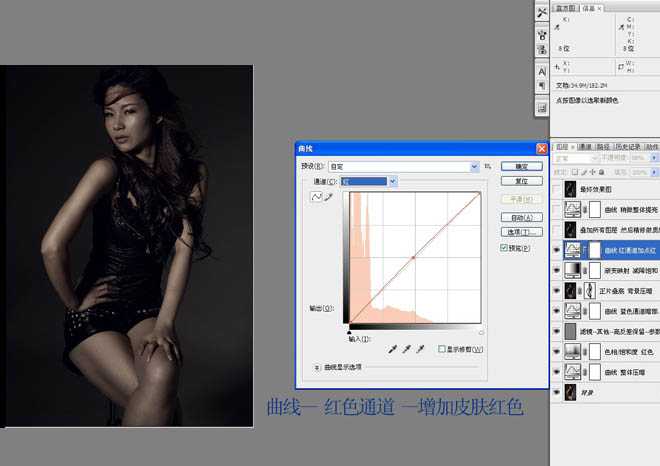This screenshot has width=660, height=466.
Task: Select the curve point editing tool icon
Action: 316,197
